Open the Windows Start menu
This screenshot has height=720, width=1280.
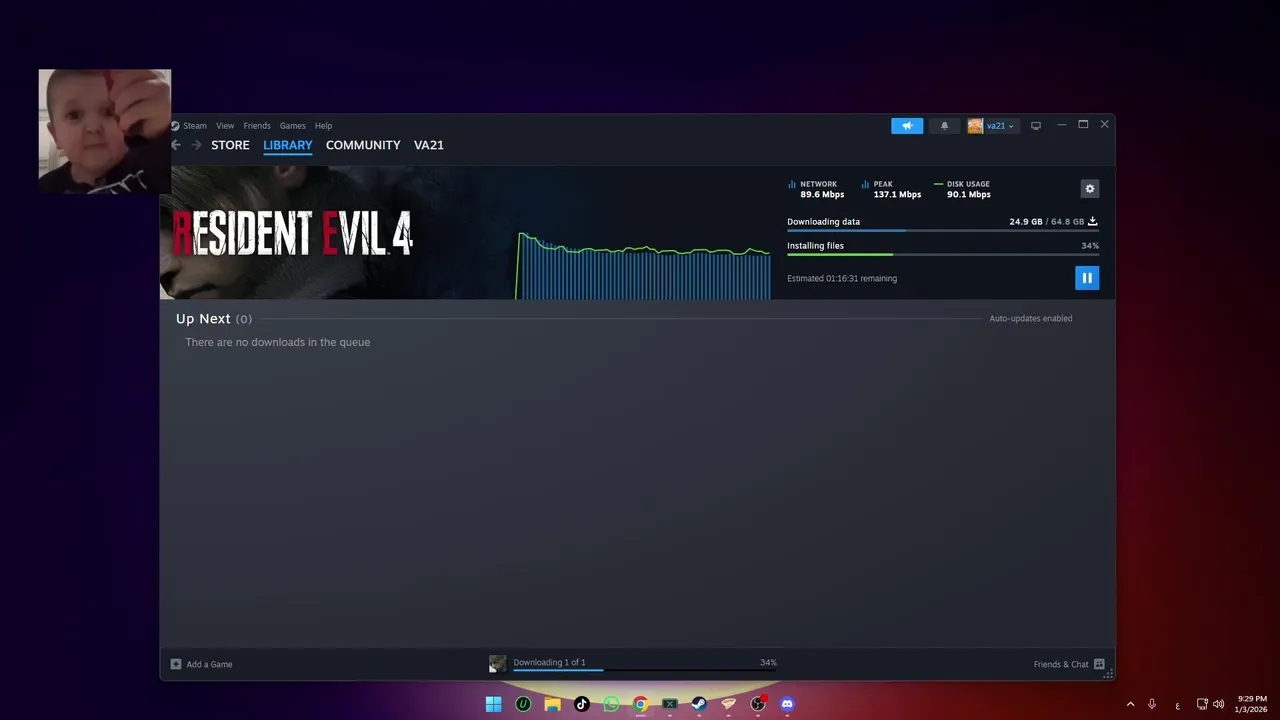pos(493,704)
